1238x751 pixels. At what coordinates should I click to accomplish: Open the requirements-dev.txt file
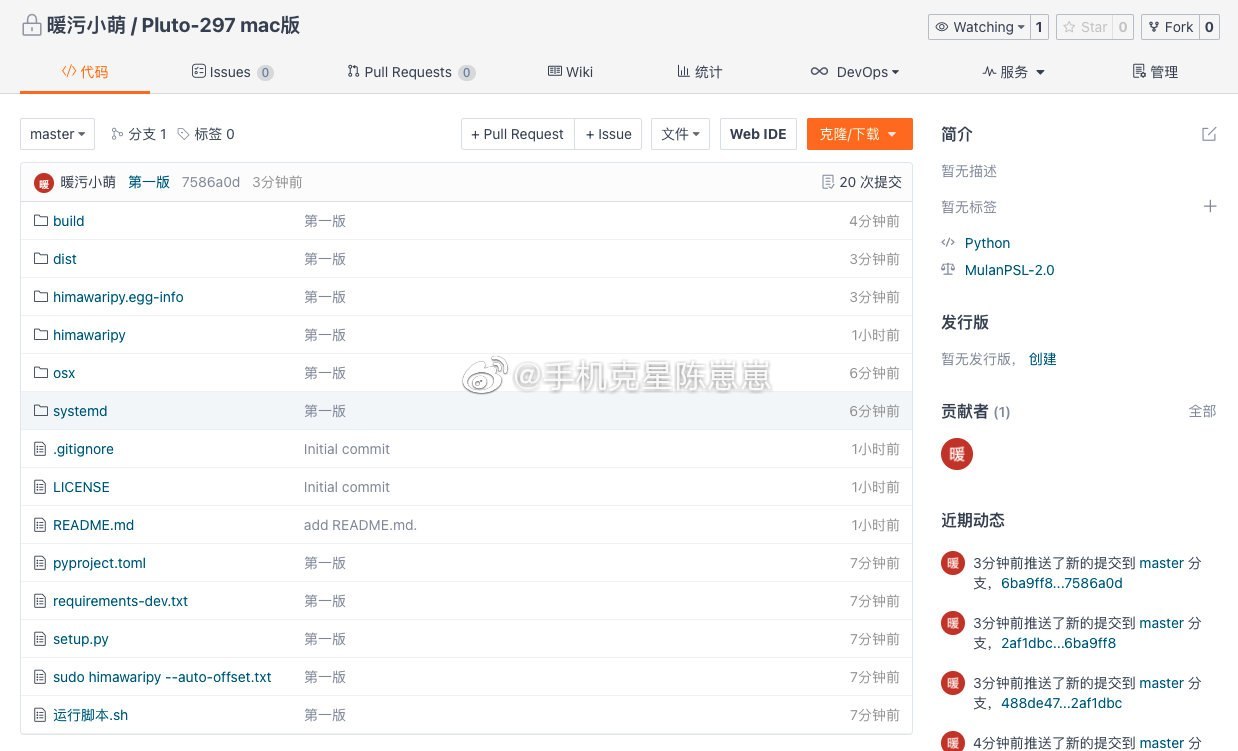click(x=120, y=601)
